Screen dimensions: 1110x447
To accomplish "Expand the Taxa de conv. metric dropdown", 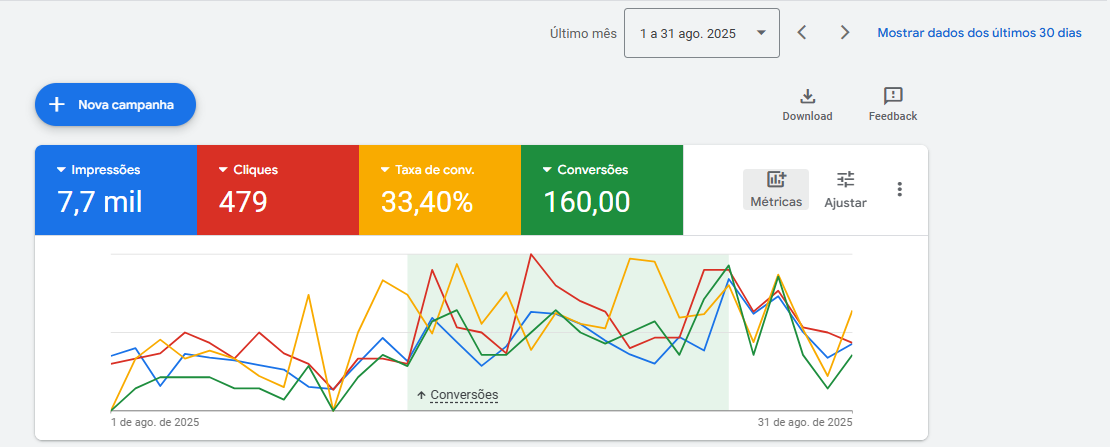I will [x=386, y=170].
